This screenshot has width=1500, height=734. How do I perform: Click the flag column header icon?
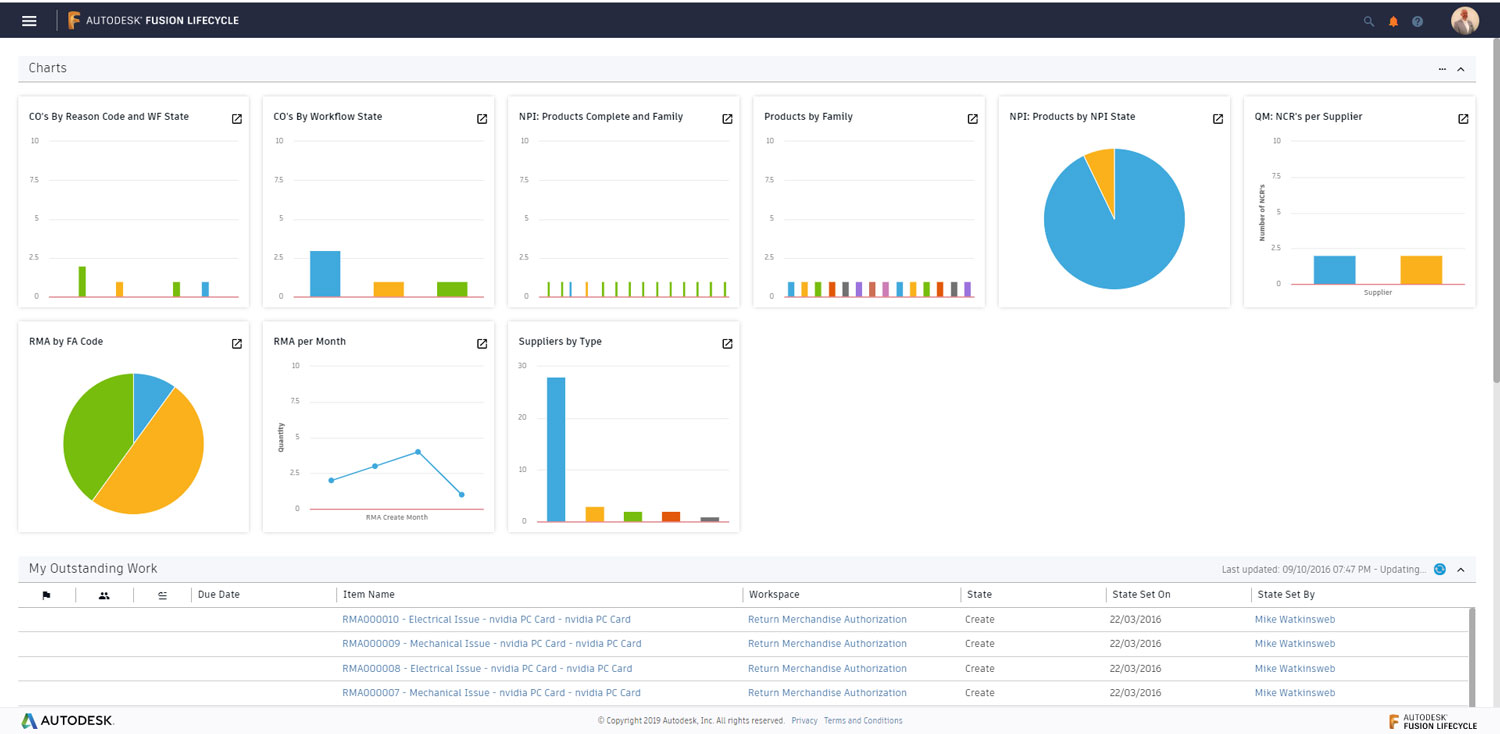pyautogui.click(x=46, y=595)
